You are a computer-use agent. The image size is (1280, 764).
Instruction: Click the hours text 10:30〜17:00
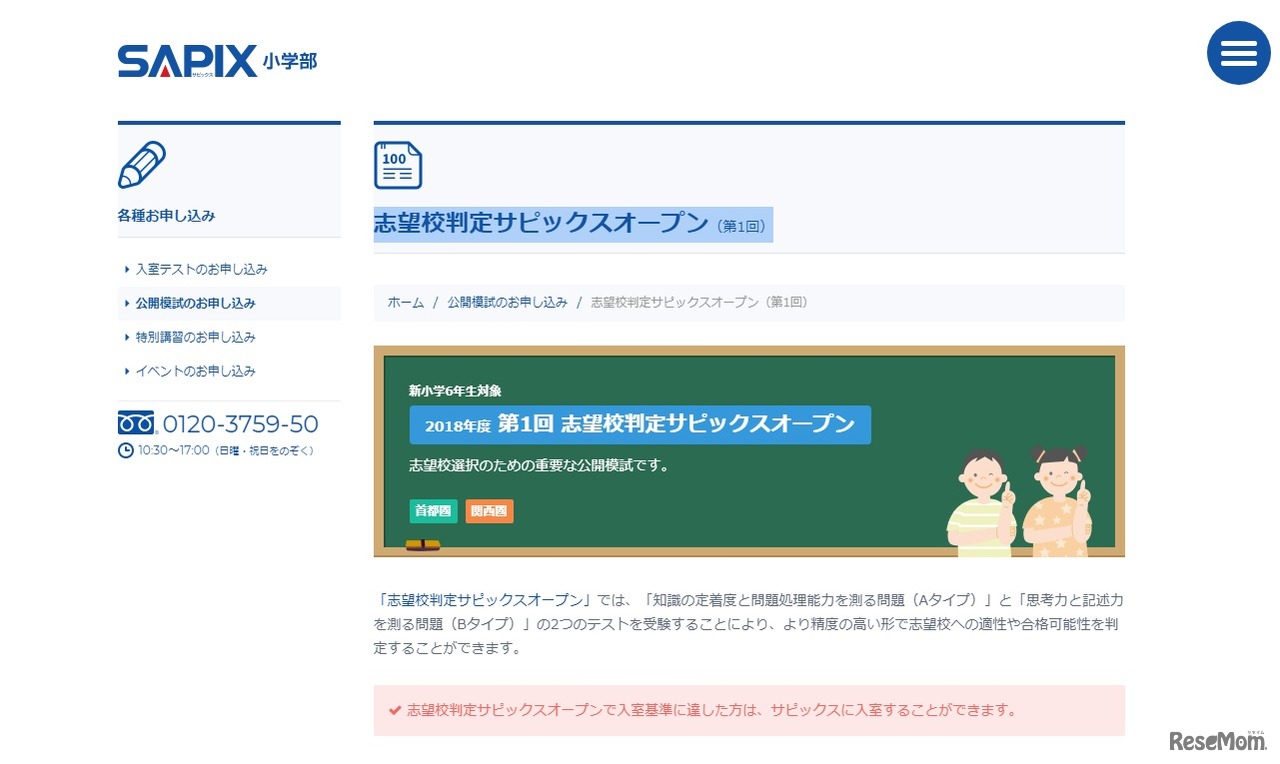click(x=174, y=451)
